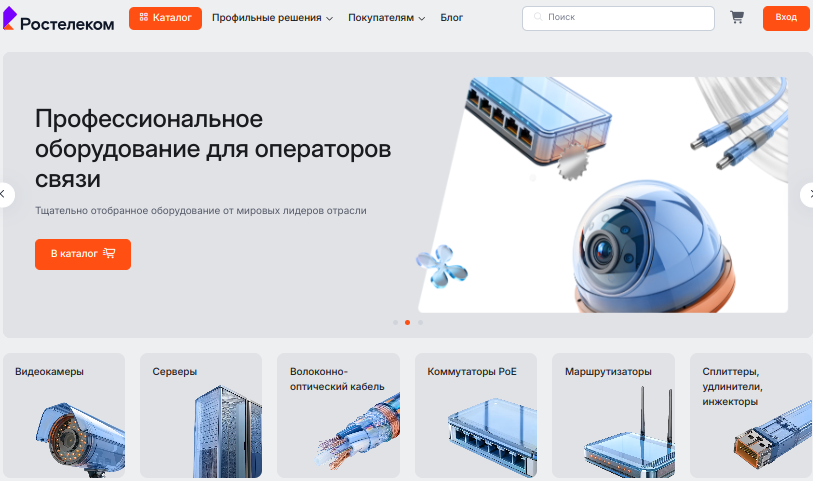The width and height of the screenshot is (813, 481).
Task: Expand Профильные решения menu
Action: tap(272, 18)
